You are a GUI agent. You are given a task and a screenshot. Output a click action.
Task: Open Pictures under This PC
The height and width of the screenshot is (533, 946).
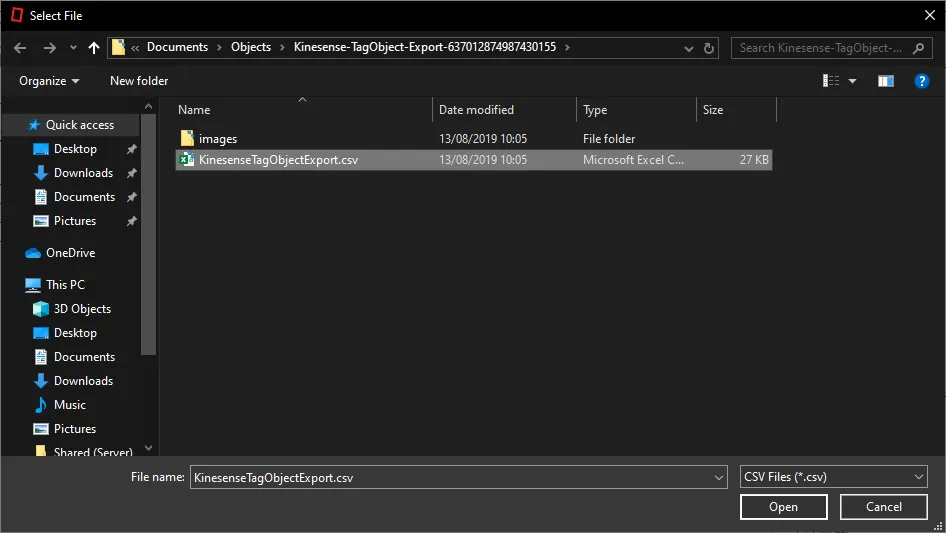(x=75, y=429)
